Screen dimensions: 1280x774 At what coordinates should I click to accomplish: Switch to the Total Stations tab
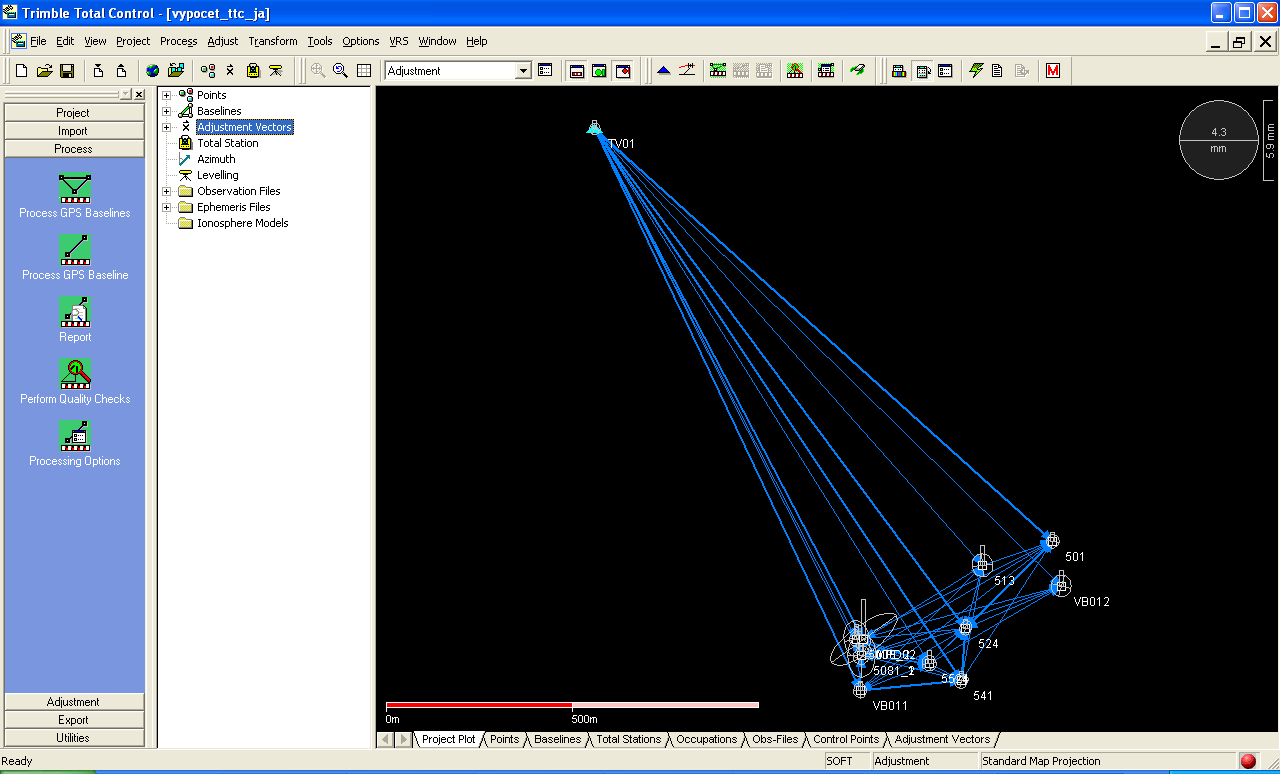click(628, 739)
